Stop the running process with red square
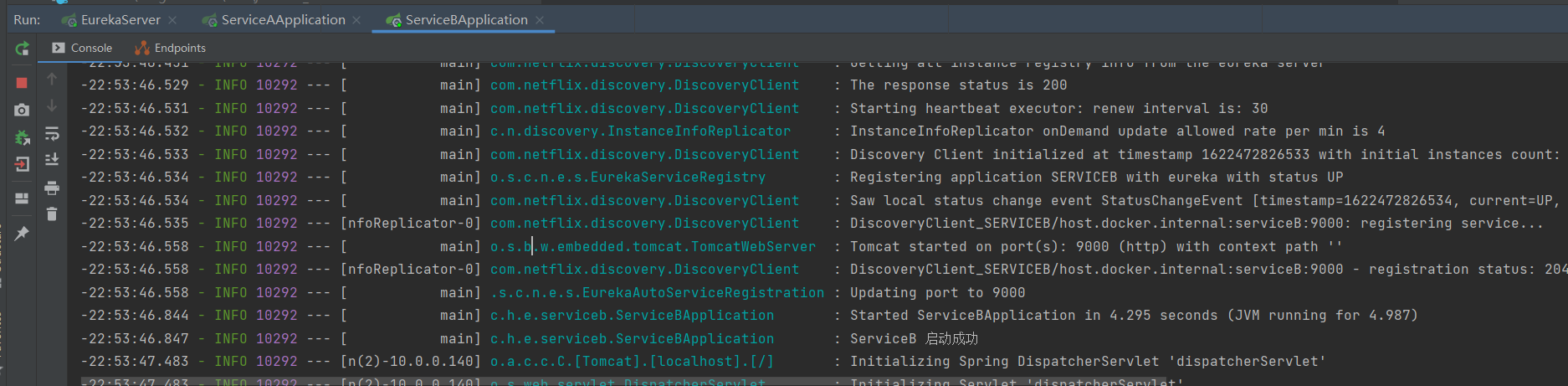The image size is (1568, 386). coord(22,83)
